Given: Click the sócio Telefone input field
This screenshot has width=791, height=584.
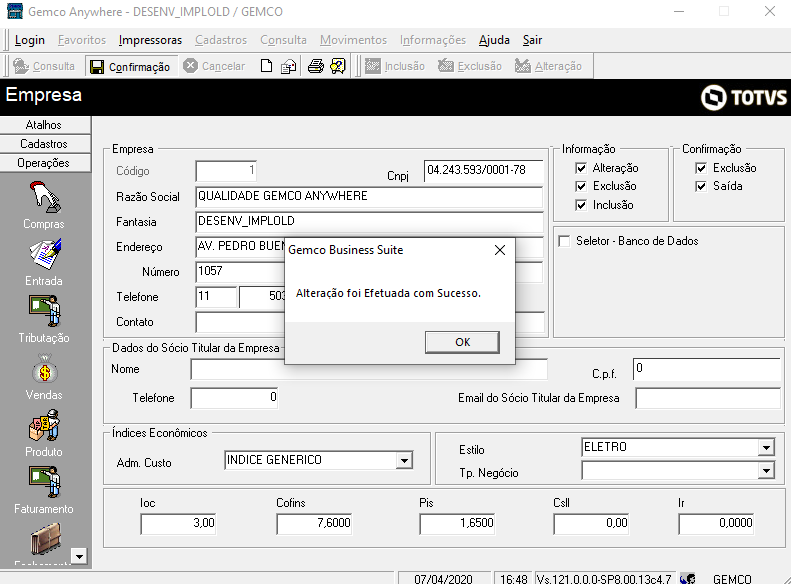Looking at the screenshot, I should pos(234,398).
